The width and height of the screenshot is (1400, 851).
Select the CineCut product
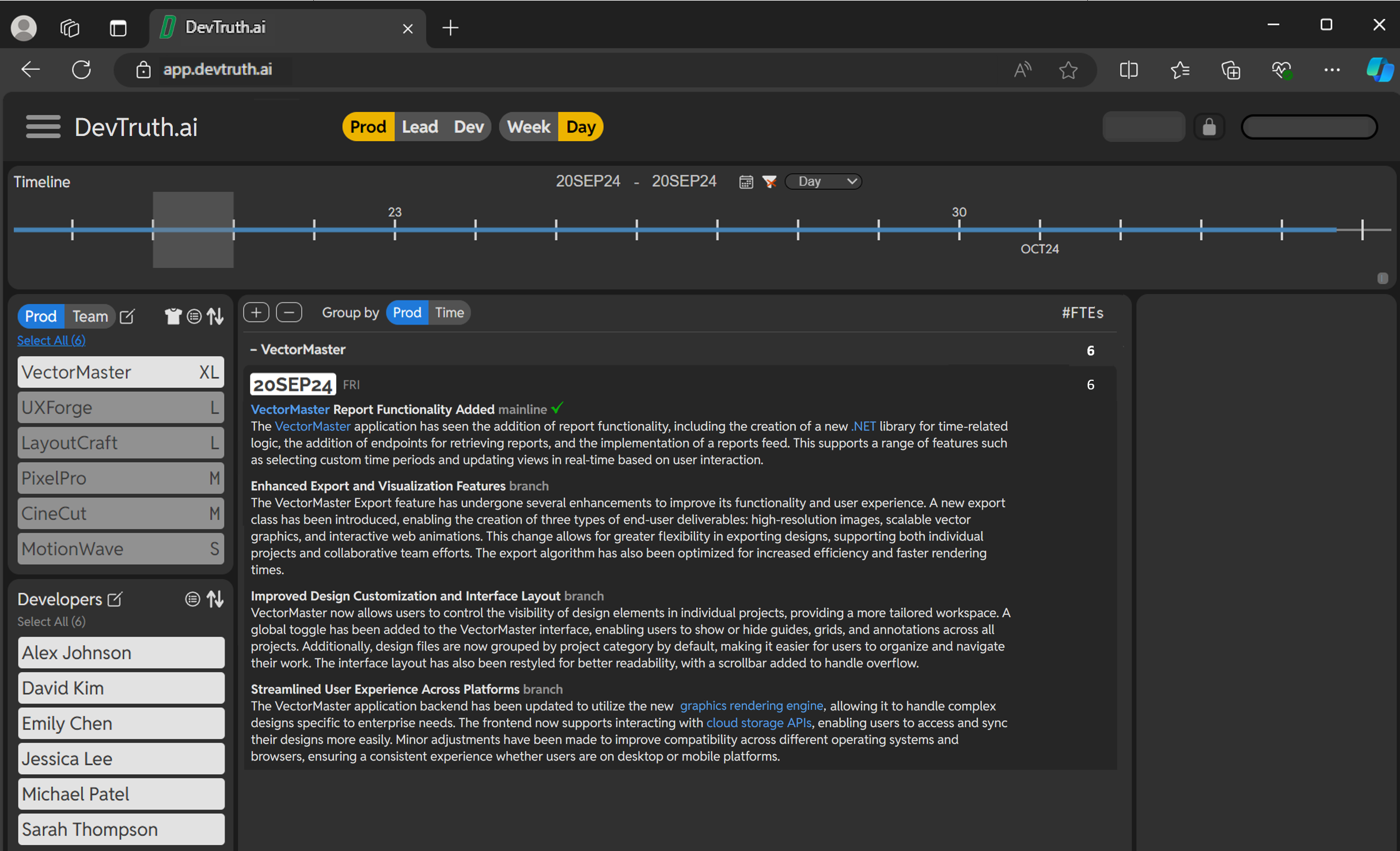coord(121,513)
